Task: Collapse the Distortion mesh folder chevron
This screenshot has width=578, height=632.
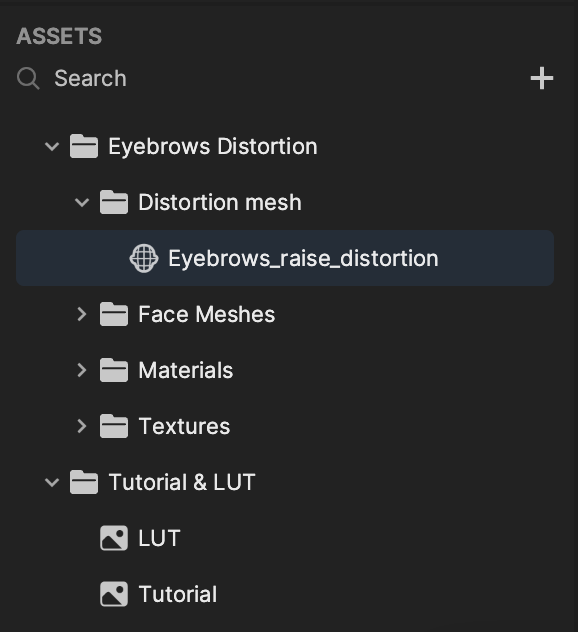Action: click(82, 202)
